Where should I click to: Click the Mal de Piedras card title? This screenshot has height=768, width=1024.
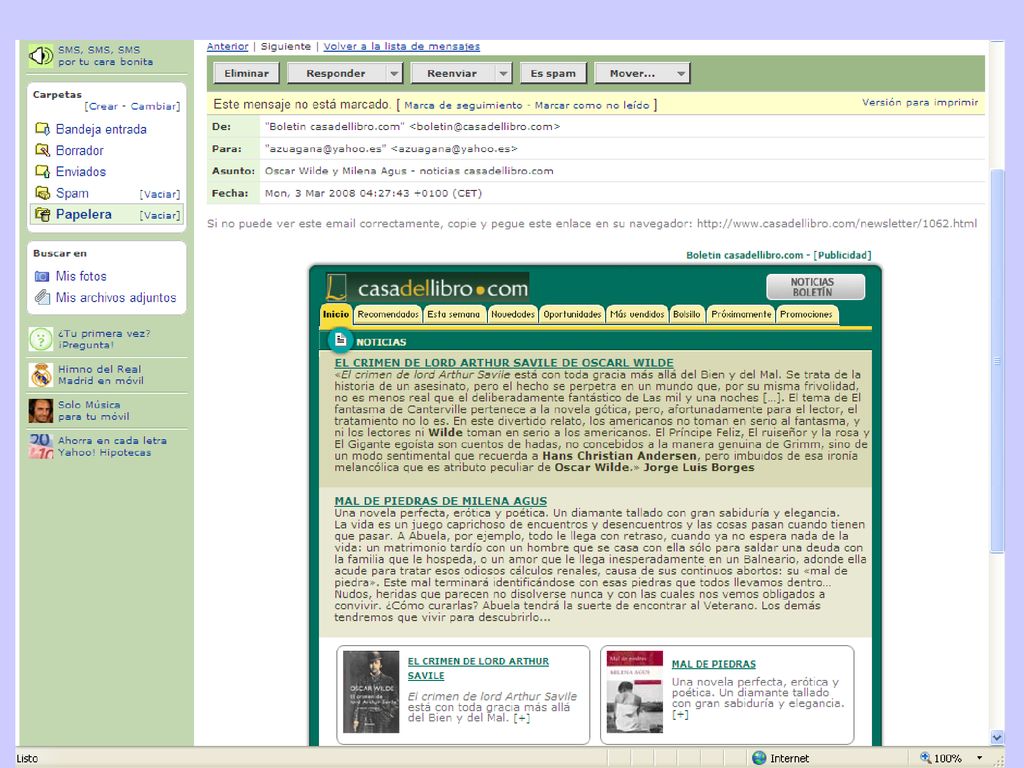[x=714, y=664]
